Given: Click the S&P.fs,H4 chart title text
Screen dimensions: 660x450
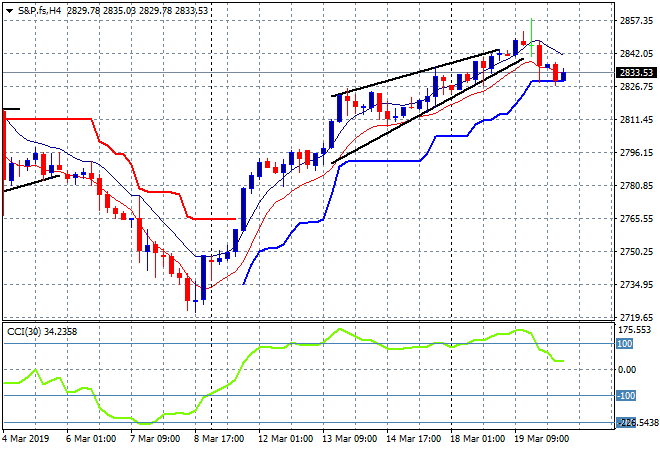Looking at the screenshot, I should coord(40,11).
